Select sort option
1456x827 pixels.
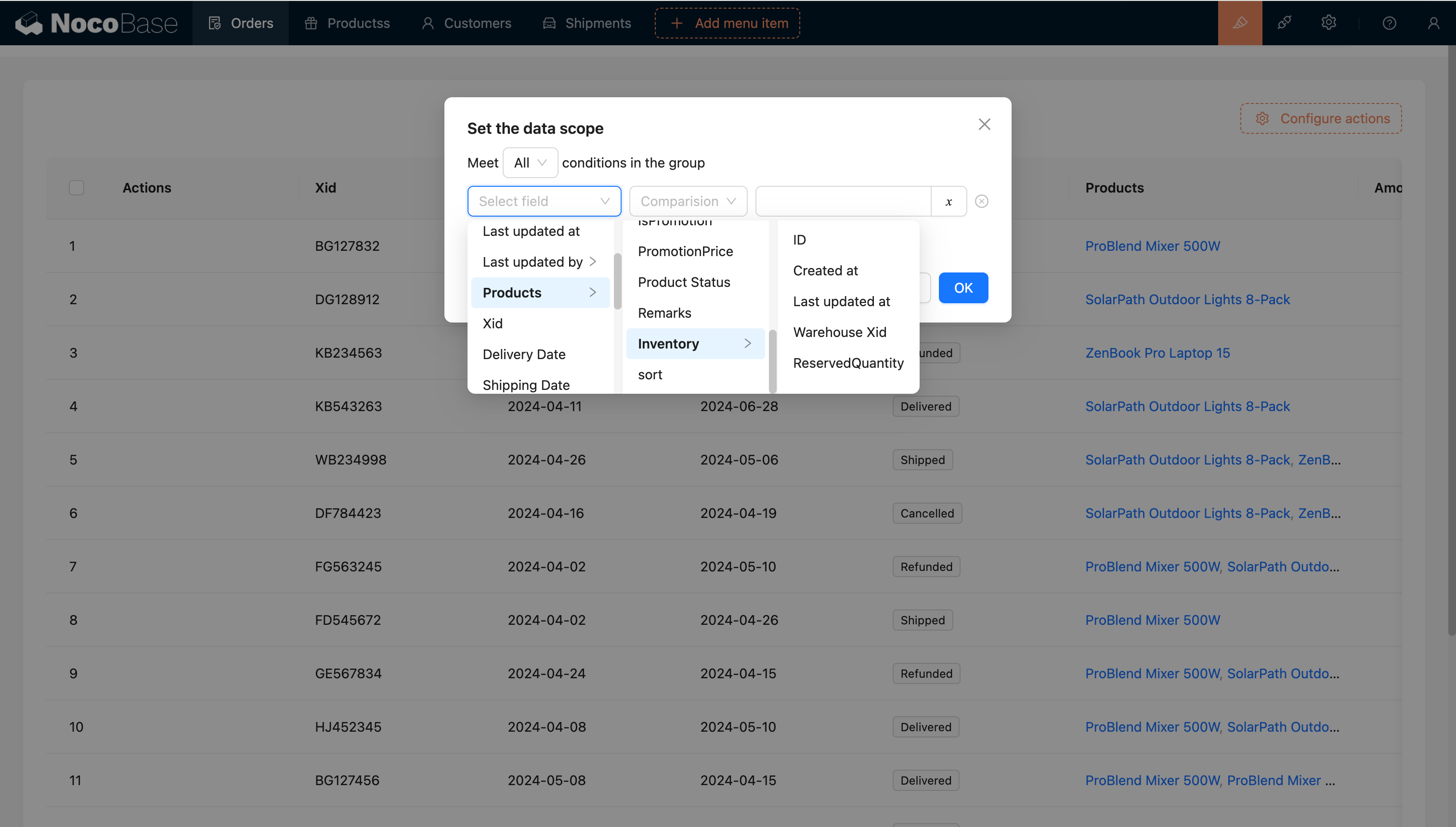click(x=695, y=375)
